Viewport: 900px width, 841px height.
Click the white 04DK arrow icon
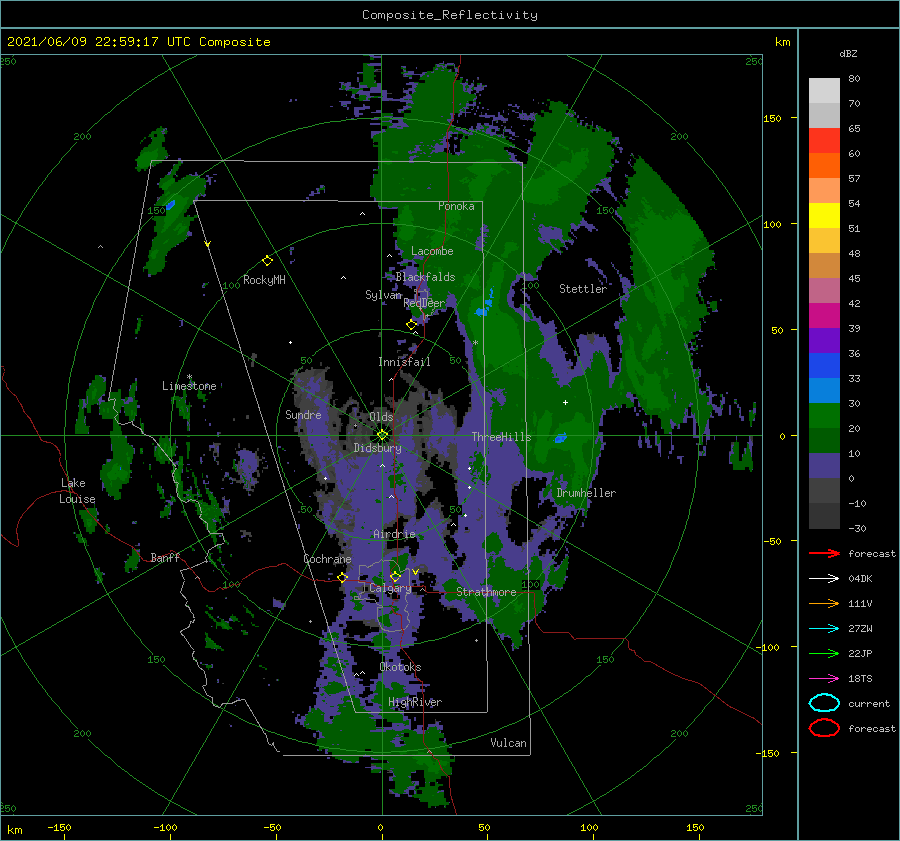[824, 578]
